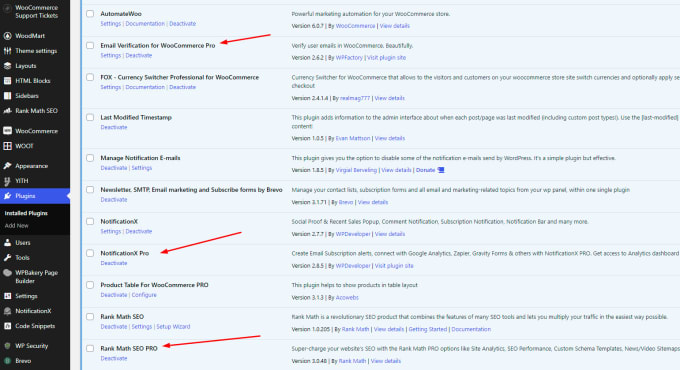Click the WooCommerce menu icon
This screenshot has height=370, width=680.
coord(7,131)
